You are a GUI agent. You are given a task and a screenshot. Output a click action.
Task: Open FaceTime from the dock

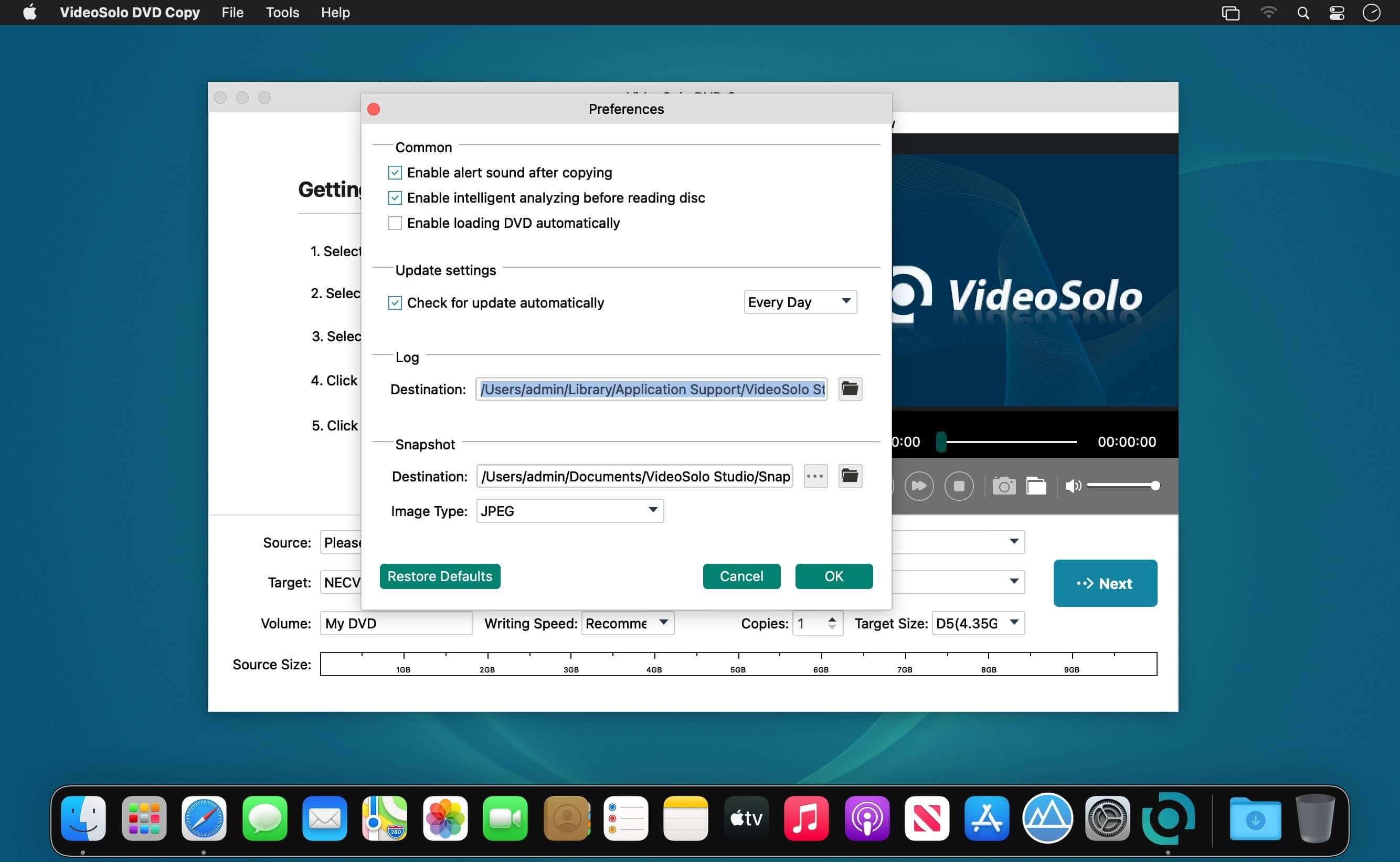[505, 818]
